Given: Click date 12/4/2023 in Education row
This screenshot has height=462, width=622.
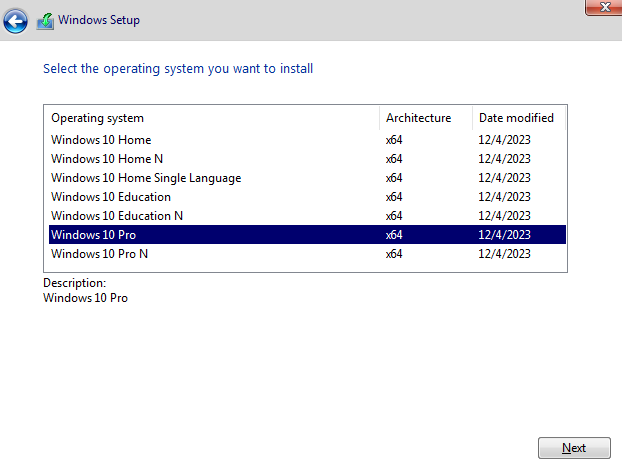Looking at the screenshot, I should pyautogui.click(x=504, y=197).
